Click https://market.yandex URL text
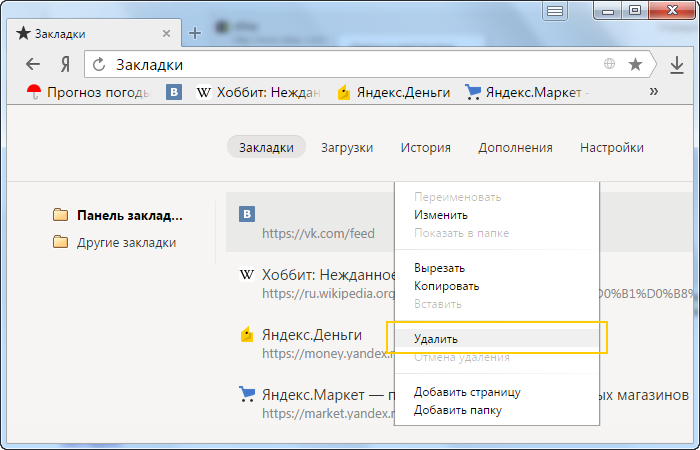Screen dimensions: 700x450 [328, 414]
